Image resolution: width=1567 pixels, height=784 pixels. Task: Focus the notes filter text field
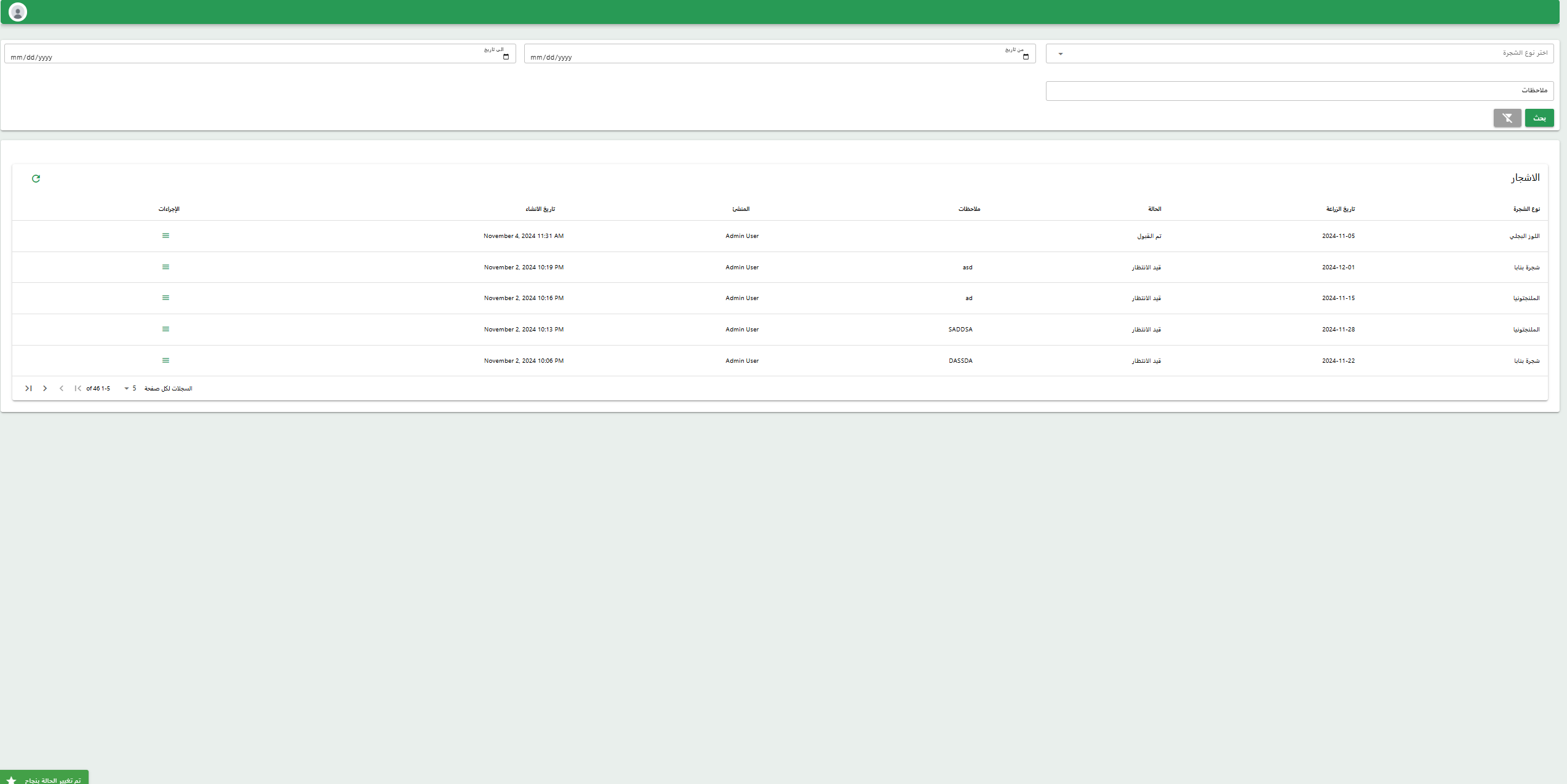1298,91
